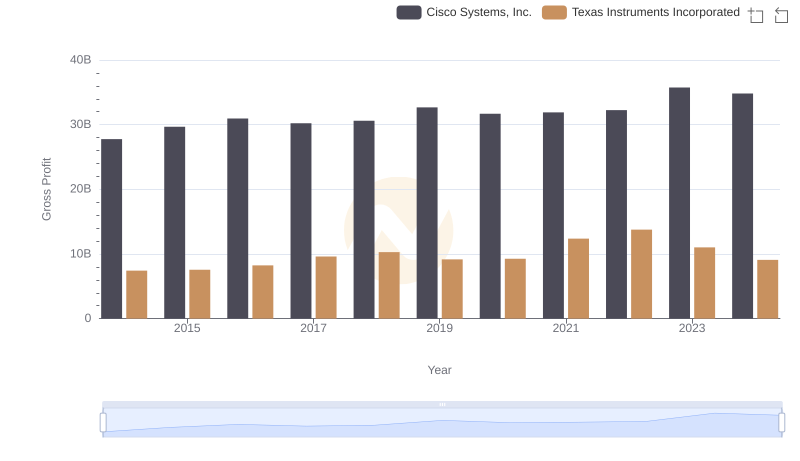Click the Texas Instruments bar for 2017
This screenshot has width=800, height=461.
(326, 288)
